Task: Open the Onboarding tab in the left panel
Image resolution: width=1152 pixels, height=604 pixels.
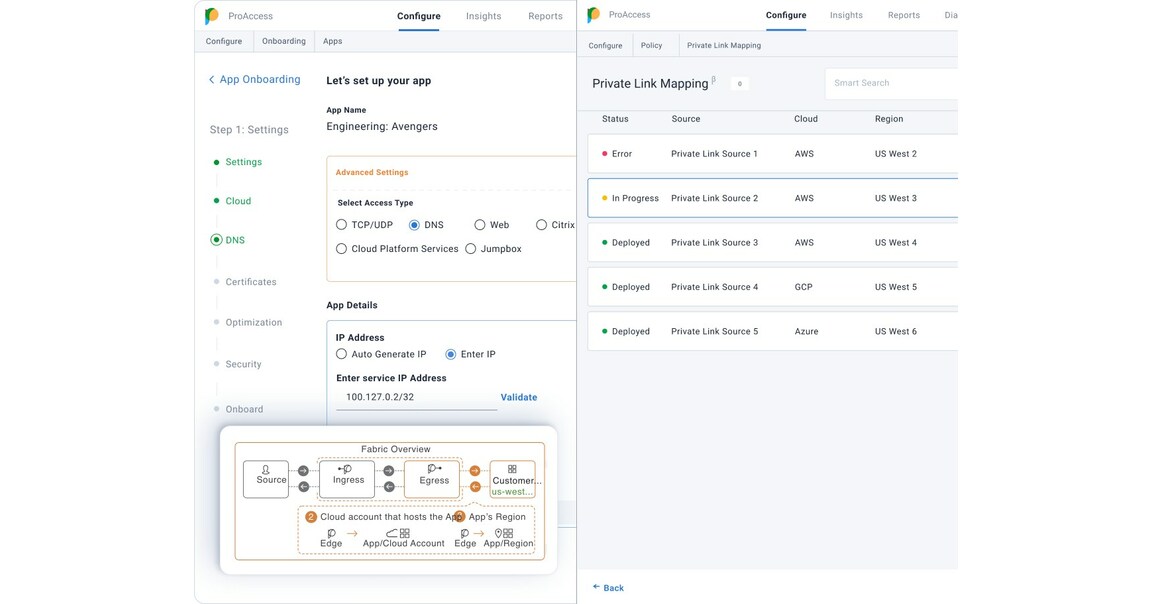Action: click(x=283, y=40)
